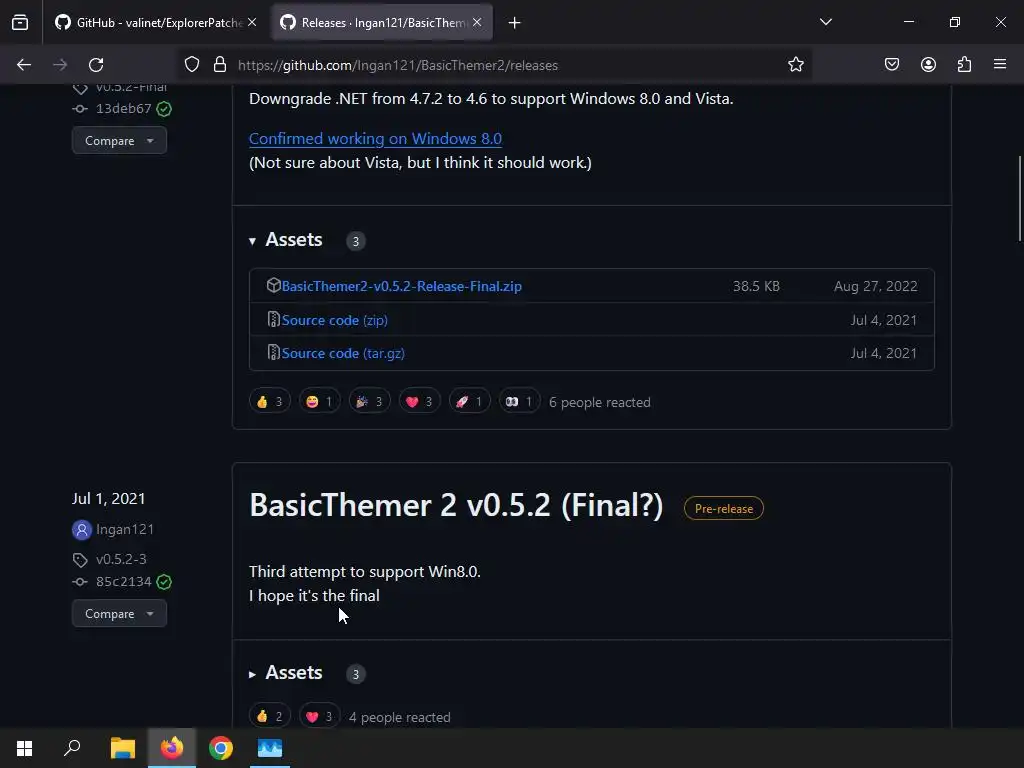Click Ingan121 avatar icon
This screenshot has width=1024, height=768.
pyautogui.click(x=82, y=530)
